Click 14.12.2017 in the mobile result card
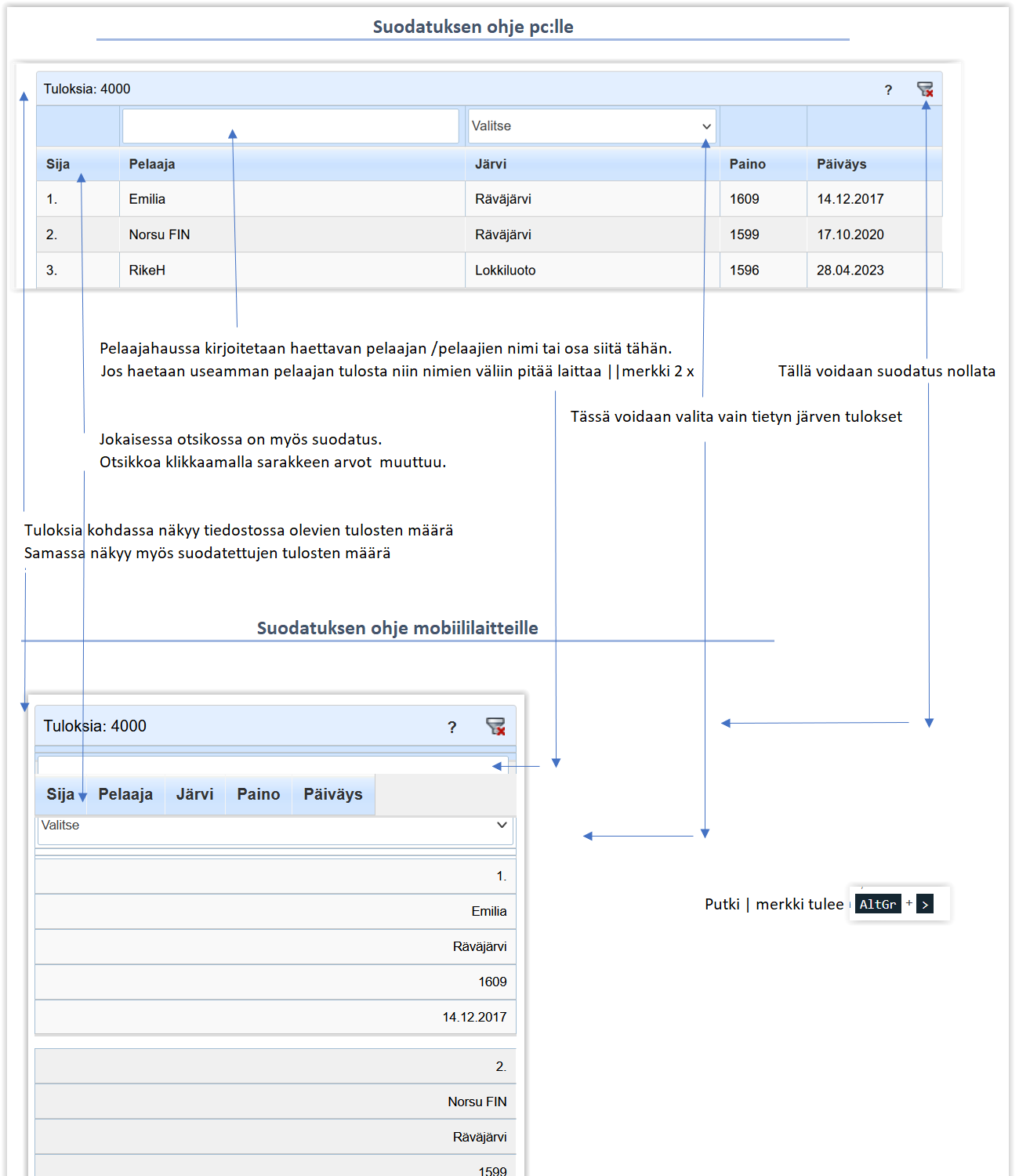1019x1176 pixels. coord(474,1017)
